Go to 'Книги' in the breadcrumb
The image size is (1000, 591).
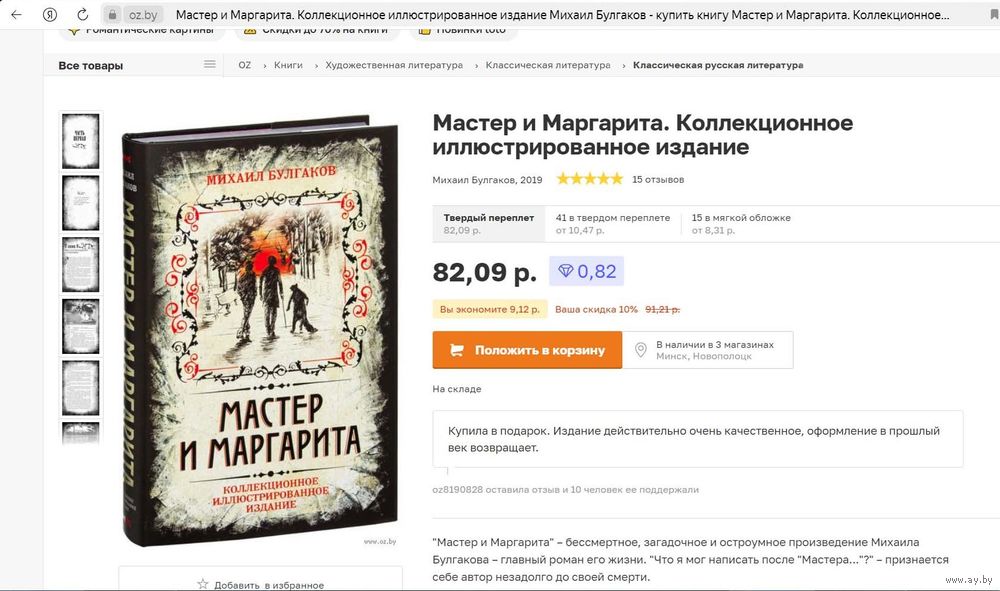click(x=288, y=65)
